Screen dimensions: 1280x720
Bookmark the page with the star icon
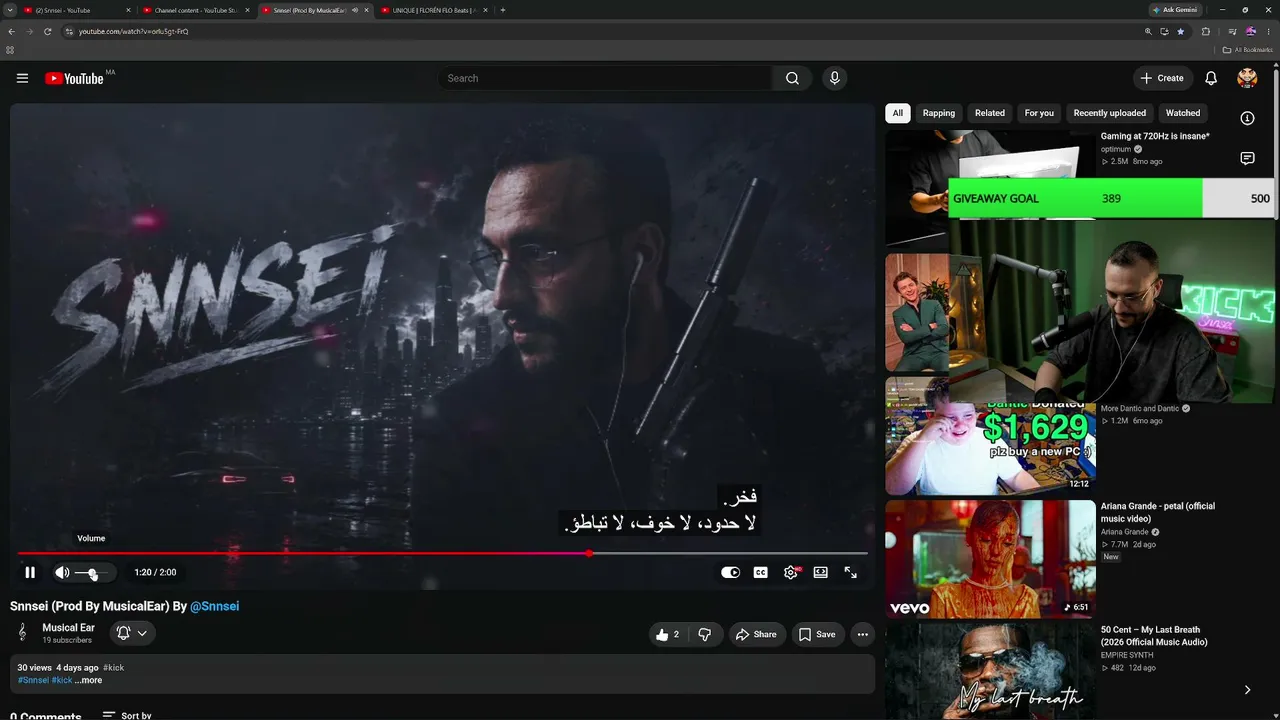(1180, 31)
